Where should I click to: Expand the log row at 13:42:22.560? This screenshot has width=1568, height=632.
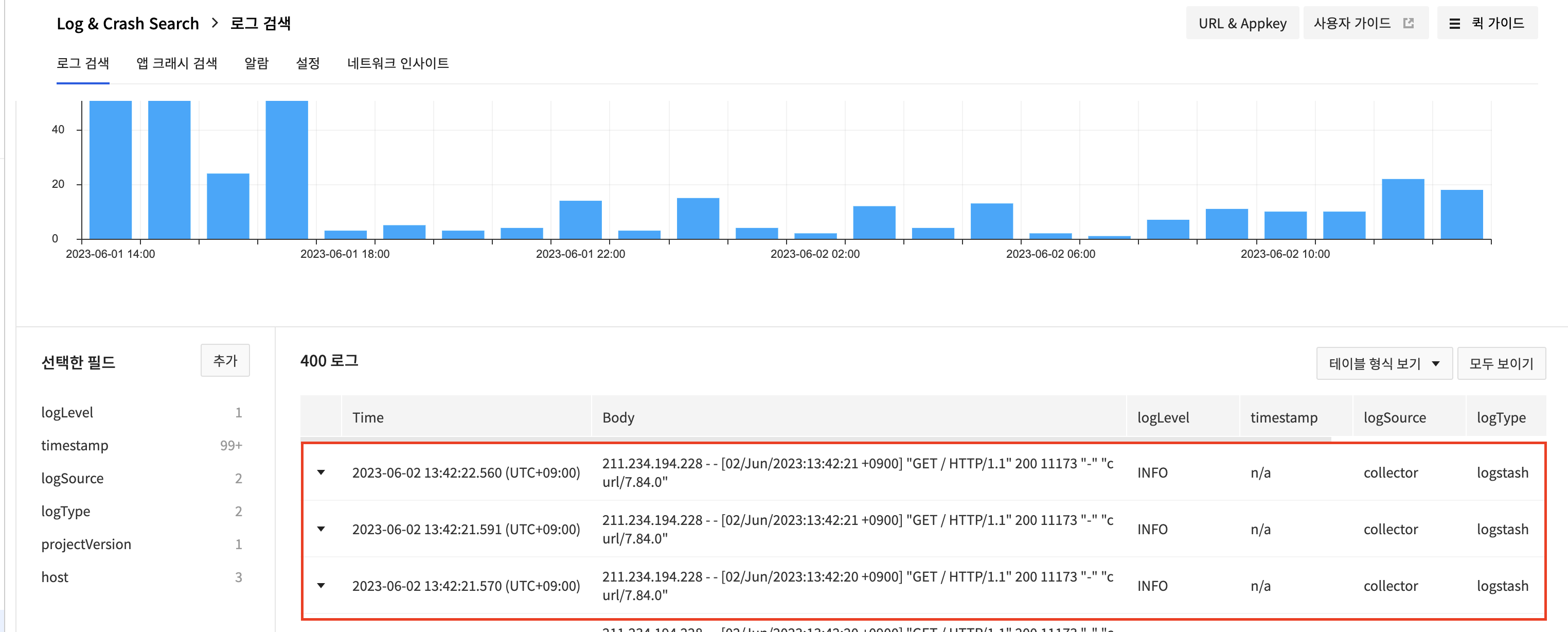pos(321,472)
